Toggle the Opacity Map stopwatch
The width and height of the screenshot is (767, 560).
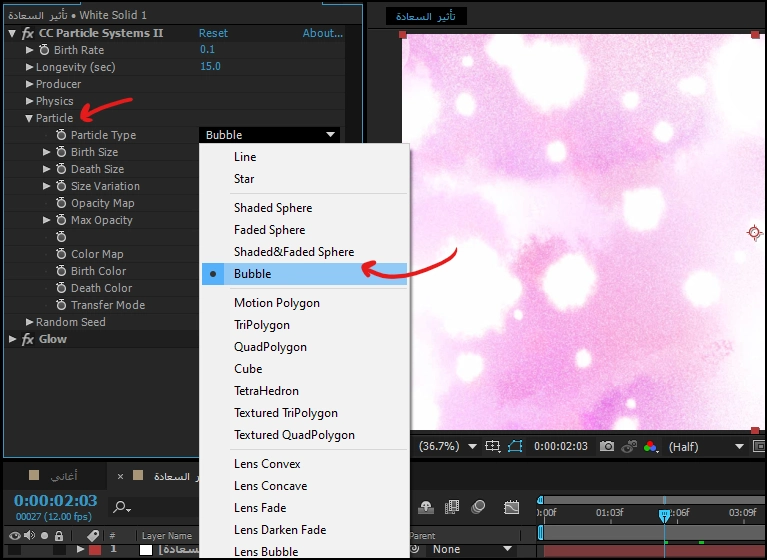61,203
